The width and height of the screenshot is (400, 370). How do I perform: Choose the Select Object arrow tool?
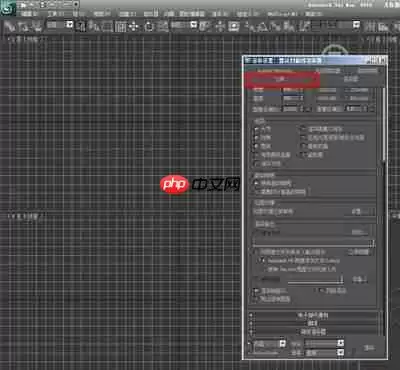pos(80,26)
